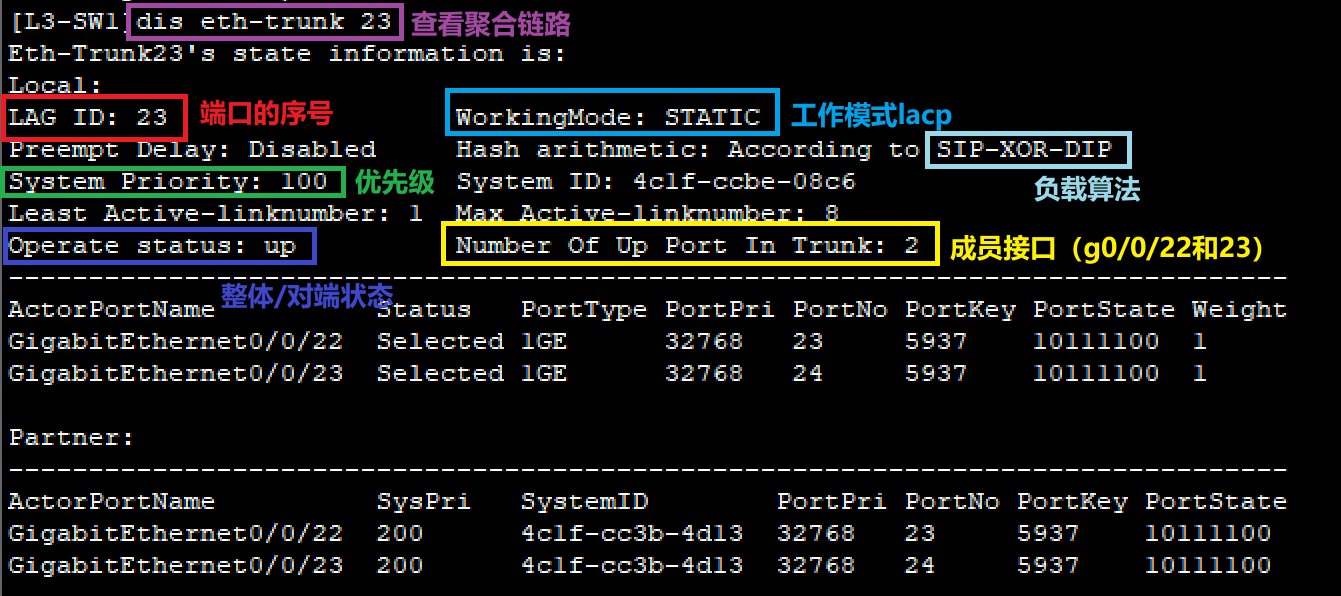
Task: Select the SIP-XOR-DIP hash algorithm box
Action: [x=1028, y=149]
